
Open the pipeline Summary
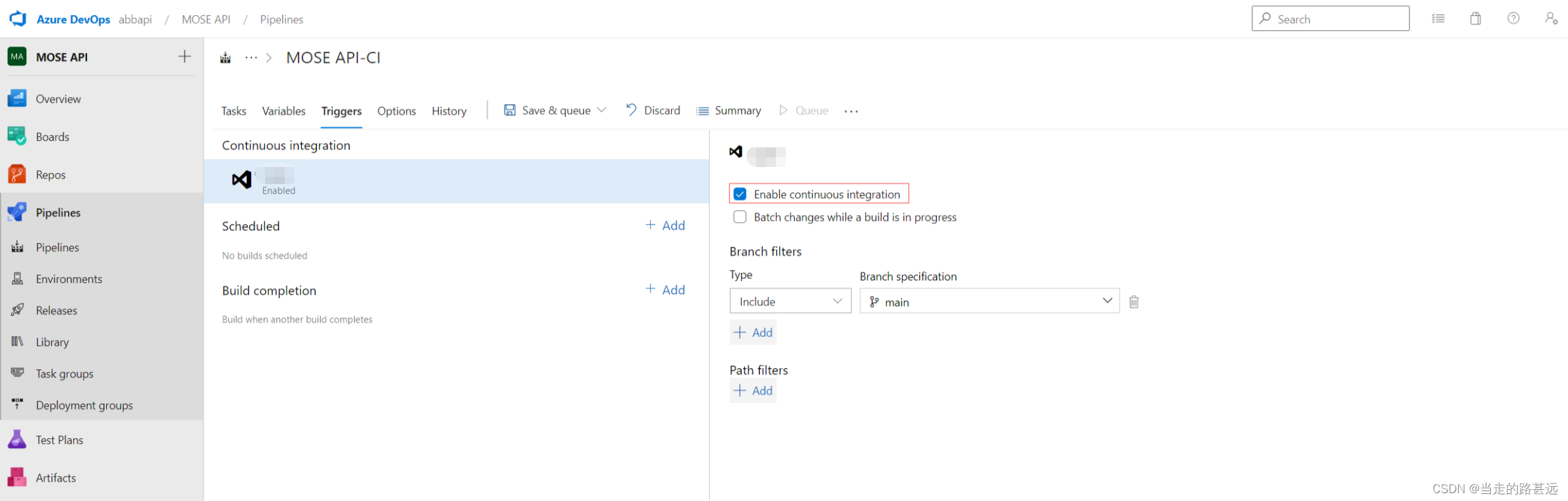pyautogui.click(x=728, y=110)
